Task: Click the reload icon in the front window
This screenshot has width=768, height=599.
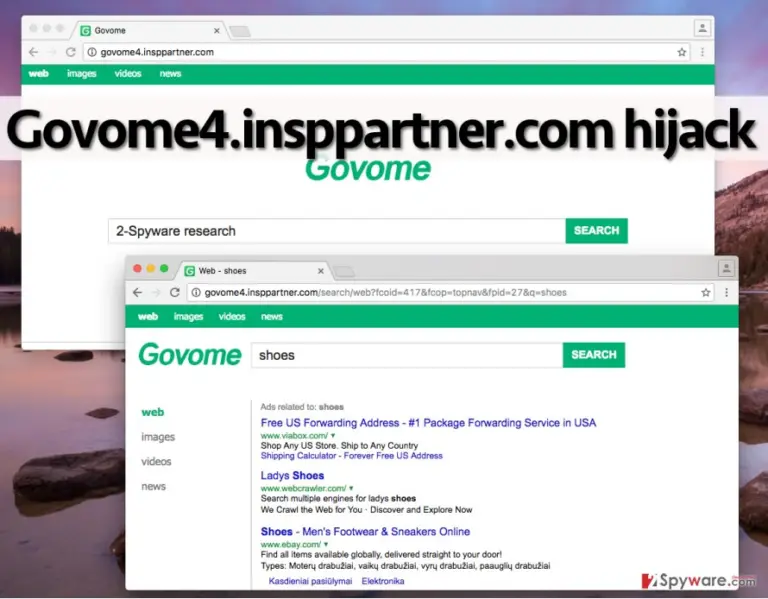Action: (x=174, y=292)
